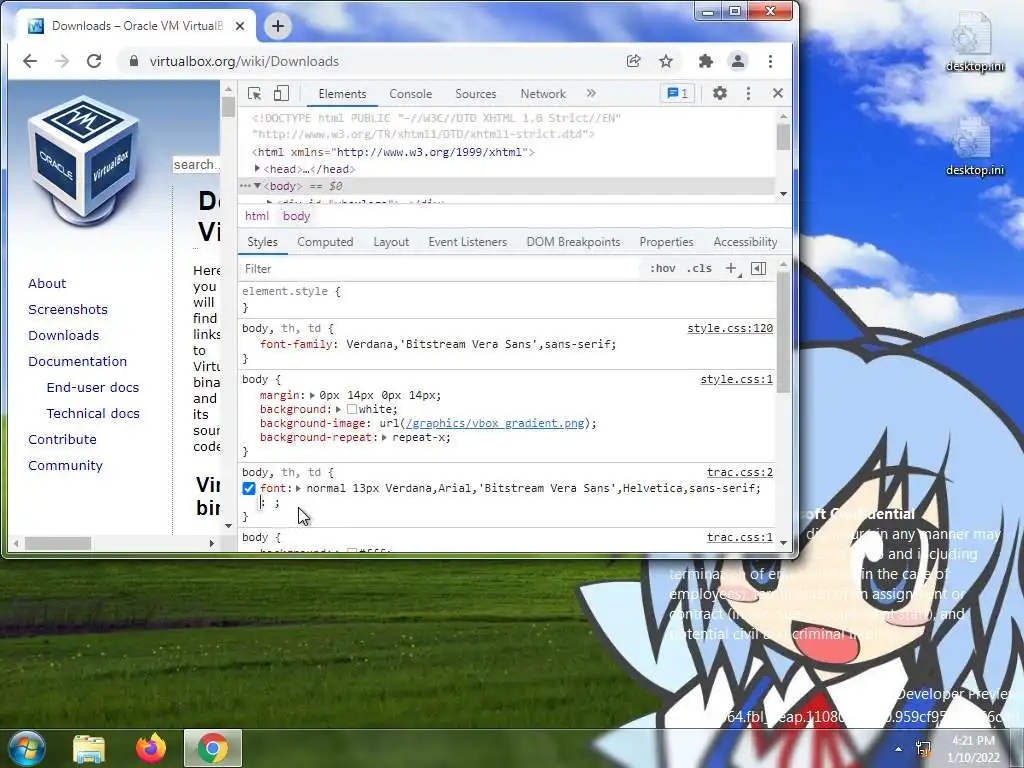Bookmark this page with star icon

(x=665, y=61)
